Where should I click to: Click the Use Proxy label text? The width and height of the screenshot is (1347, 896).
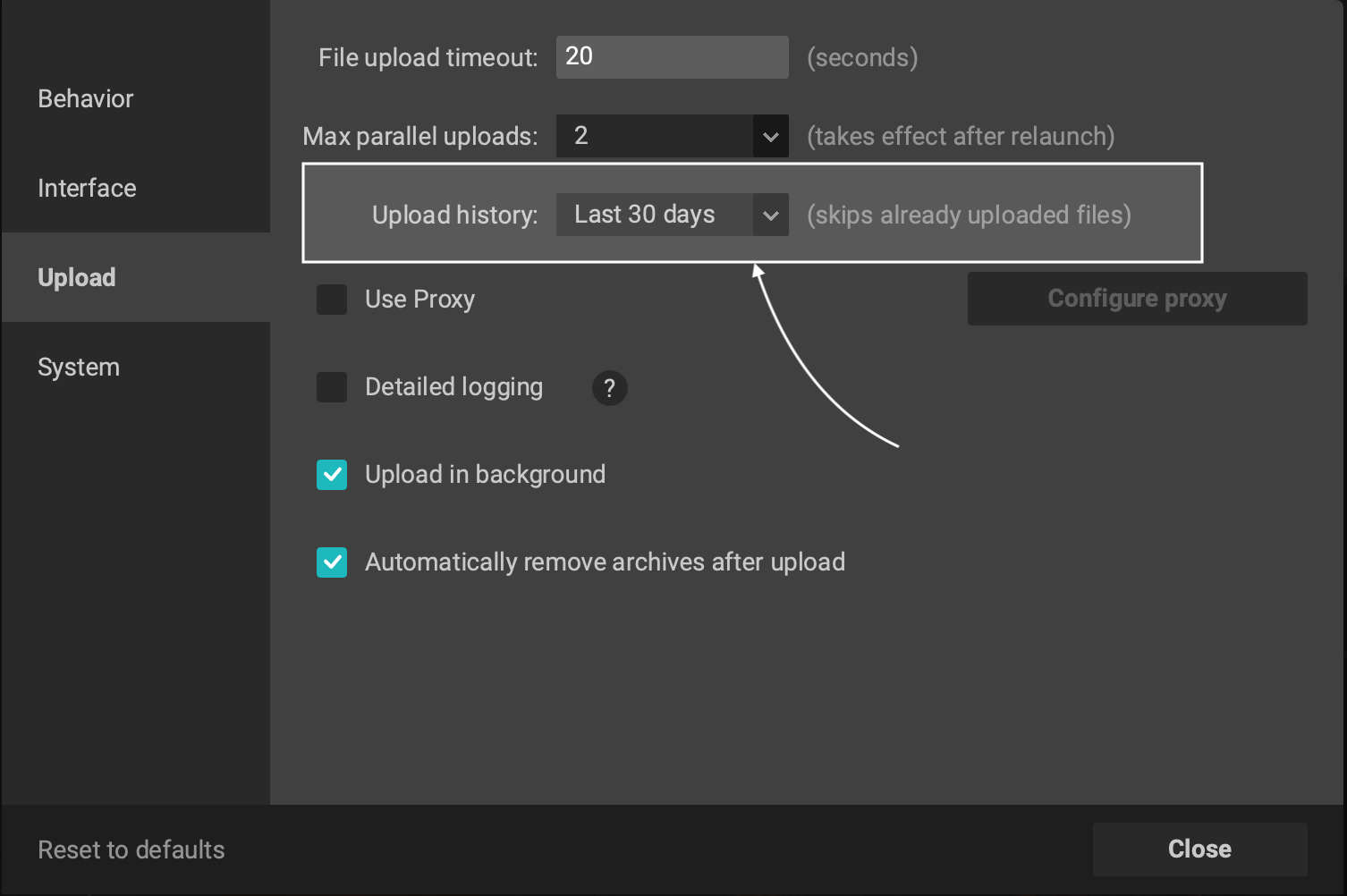(419, 300)
